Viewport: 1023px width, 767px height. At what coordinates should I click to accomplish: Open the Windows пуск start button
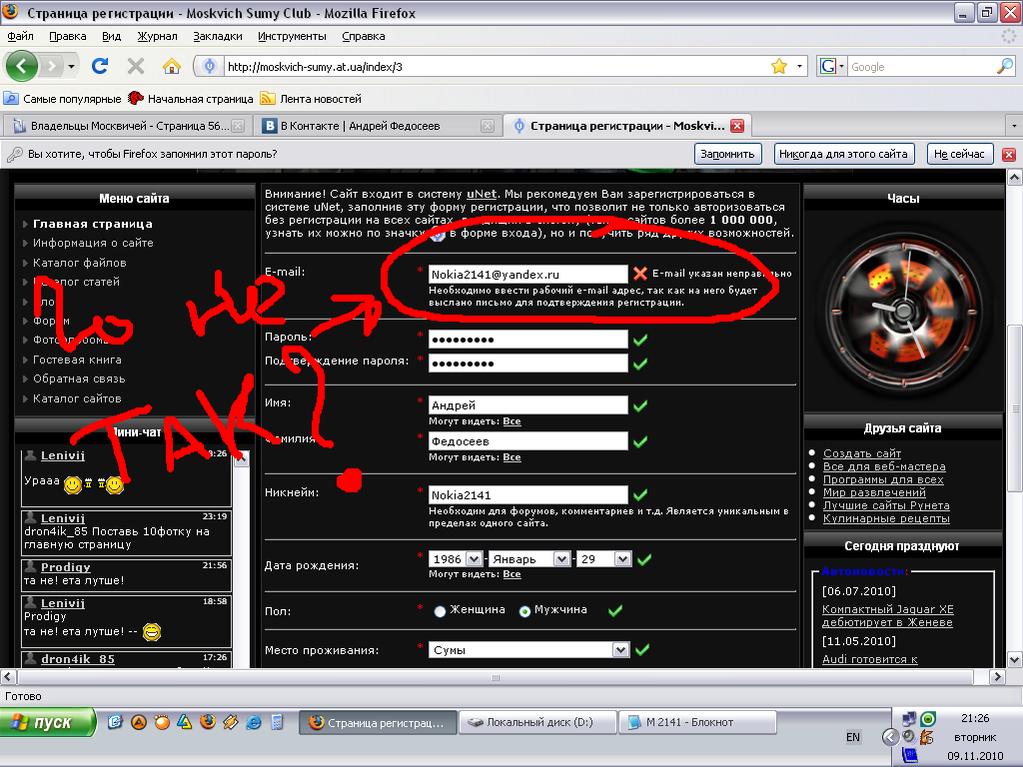[48, 722]
